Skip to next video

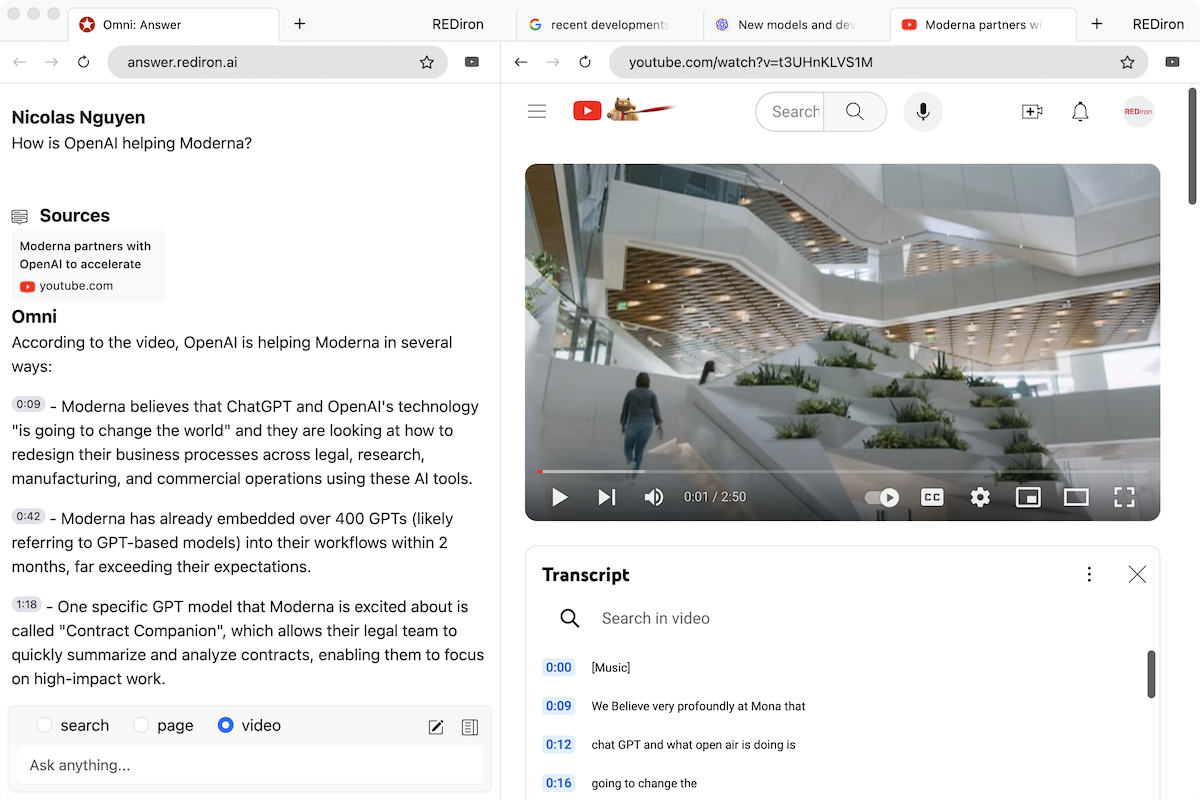point(607,497)
